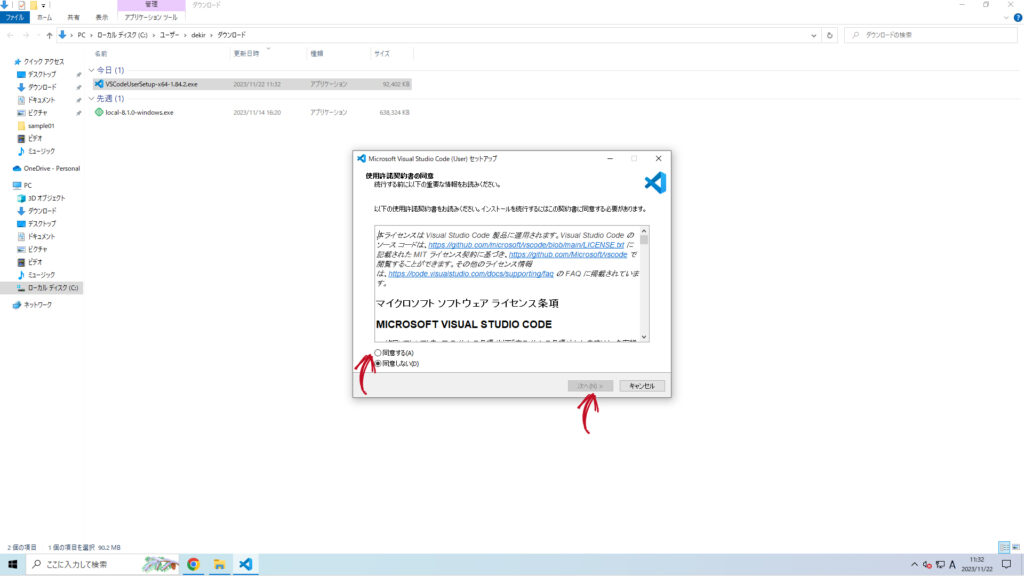Image resolution: width=1024 pixels, height=576 pixels.
Task: Click dekir in the address bar breadcrumb
Action: click(x=198, y=35)
